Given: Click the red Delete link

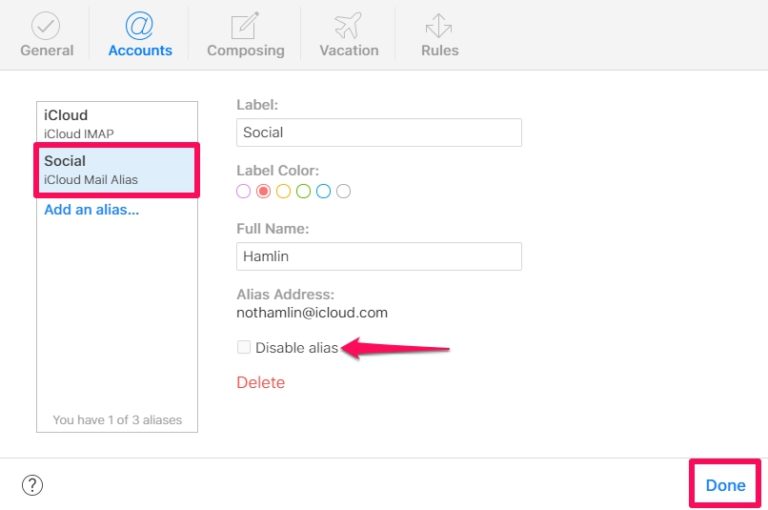Looking at the screenshot, I should (x=260, y=382).
